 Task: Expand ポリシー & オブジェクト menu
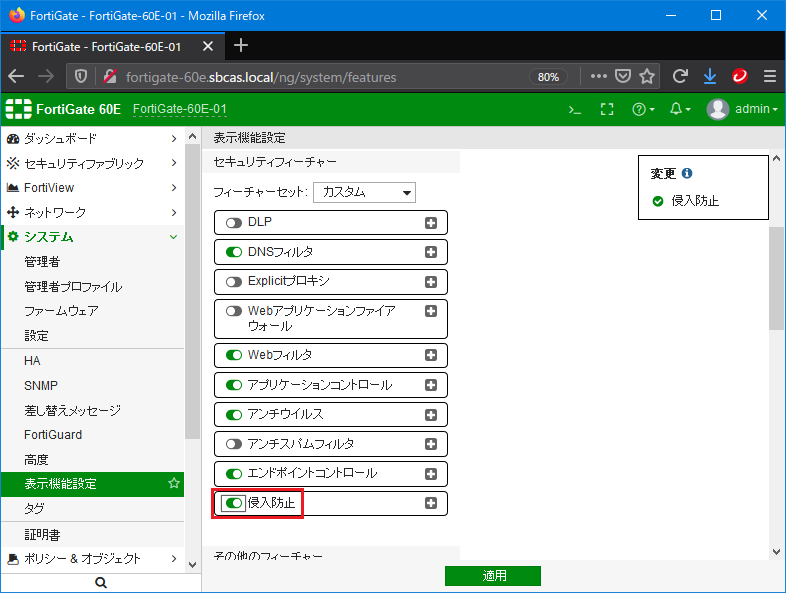click(92, 558)
